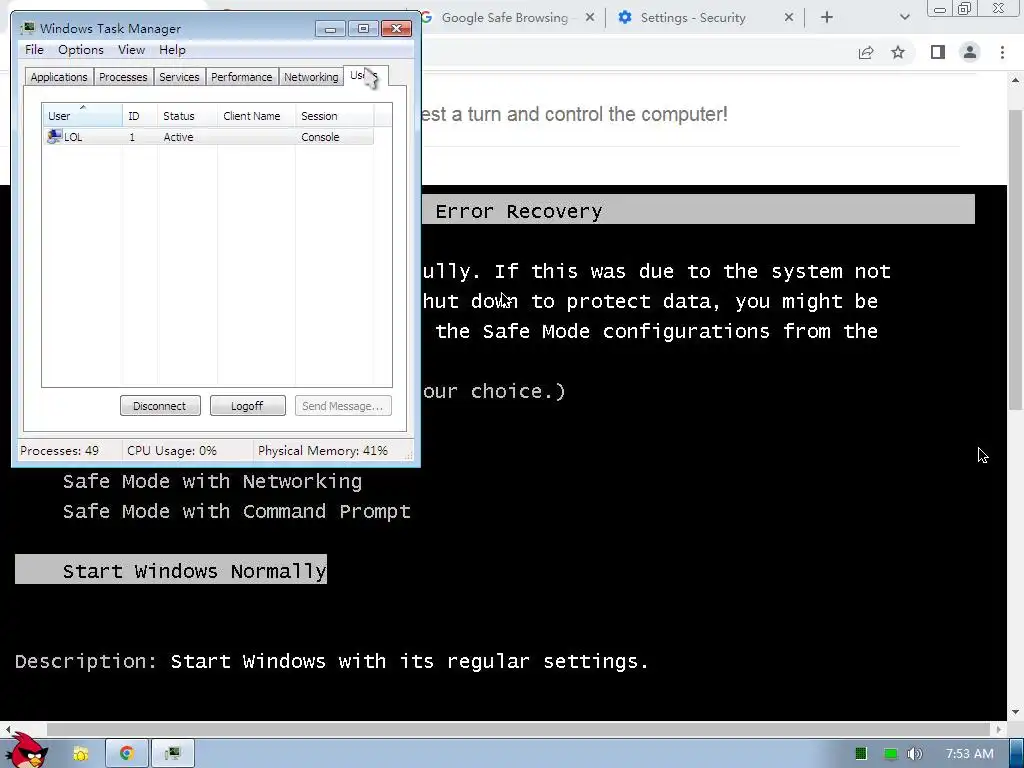Viewport: 1024px width, 768px height.
Task: Click the LOL user icon
Action: tap(54, 136)
